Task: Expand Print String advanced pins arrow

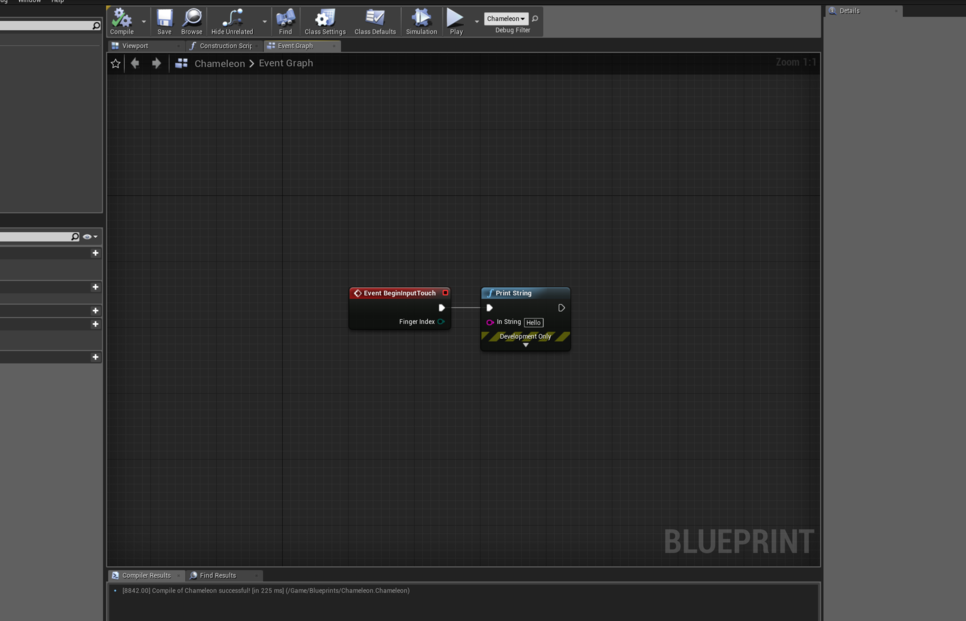Action: pos(526,345)
